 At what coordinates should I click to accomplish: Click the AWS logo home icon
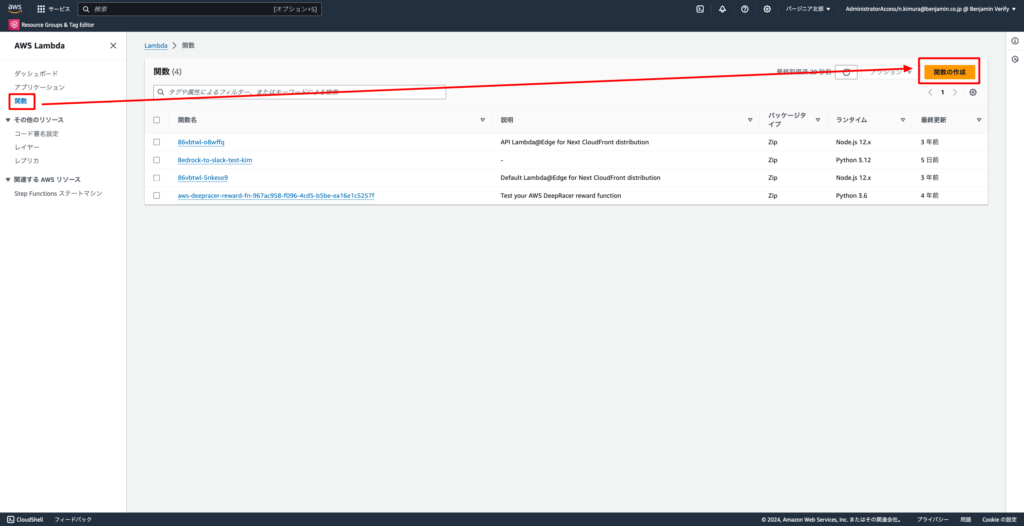point(15,8)
